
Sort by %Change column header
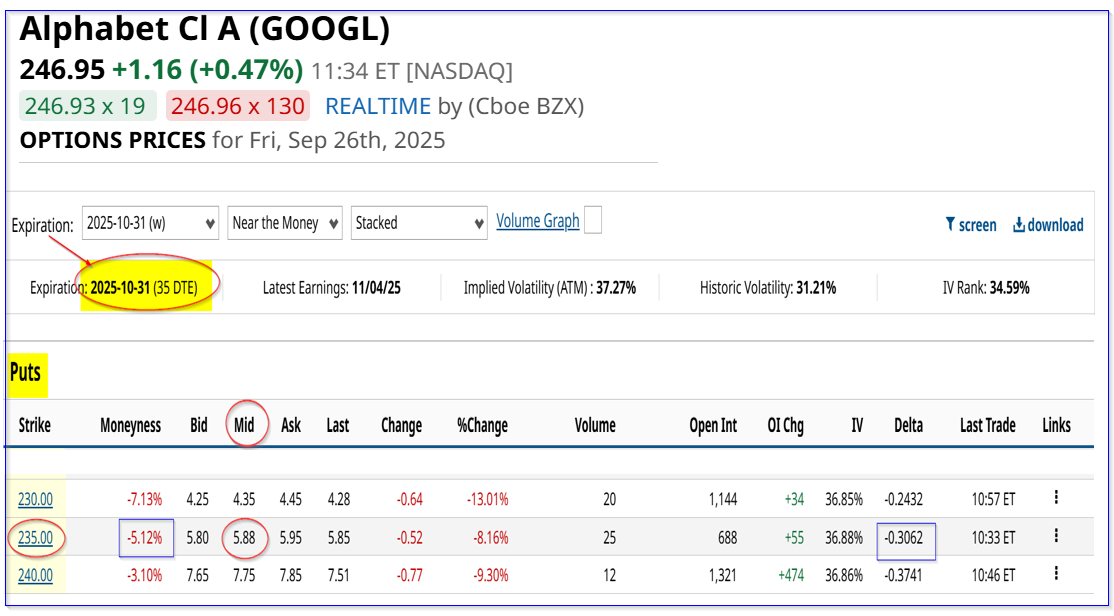482,426
